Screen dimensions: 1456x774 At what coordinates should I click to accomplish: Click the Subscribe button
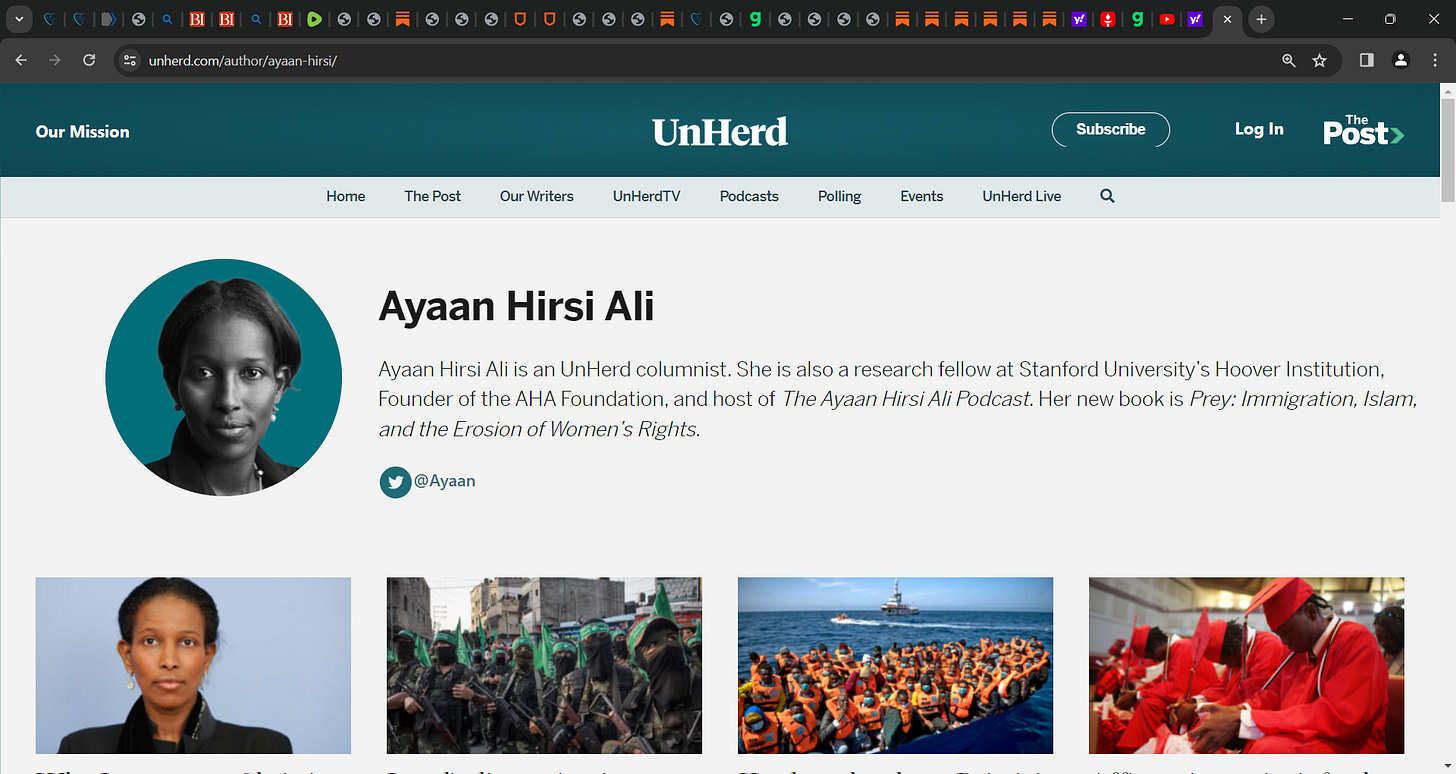coord(1111,129)
